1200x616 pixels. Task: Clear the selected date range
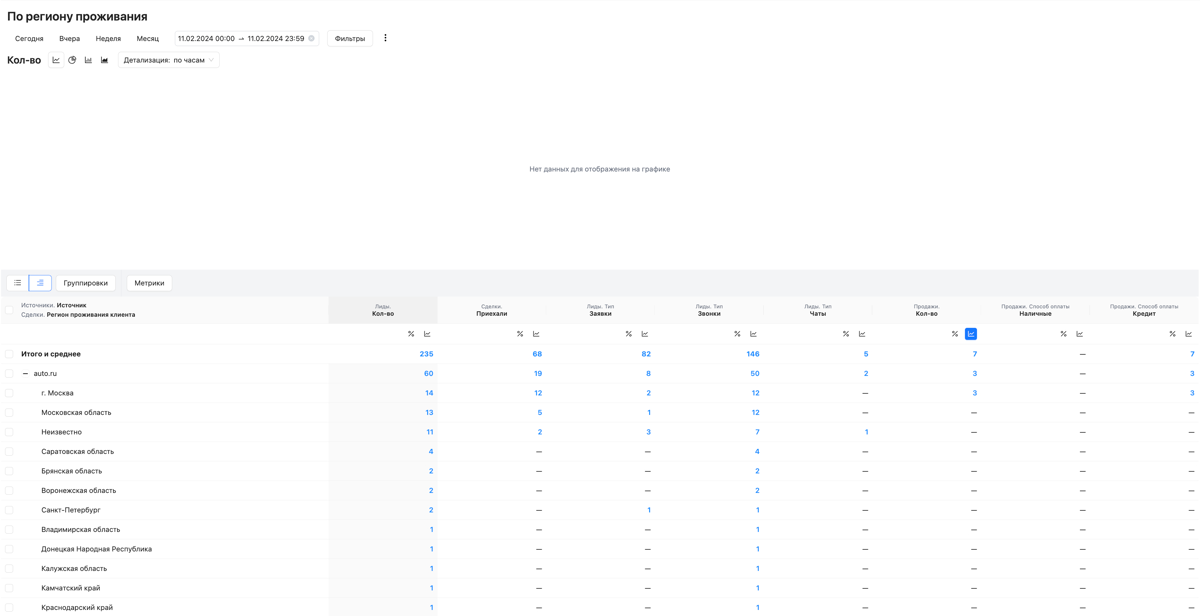[311, 39]
